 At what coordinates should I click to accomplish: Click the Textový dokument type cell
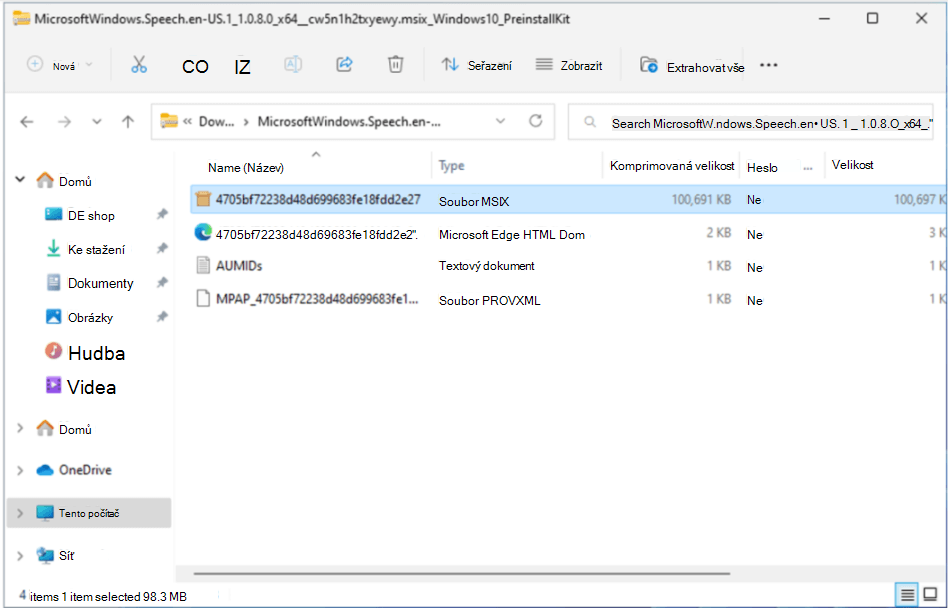487,266
